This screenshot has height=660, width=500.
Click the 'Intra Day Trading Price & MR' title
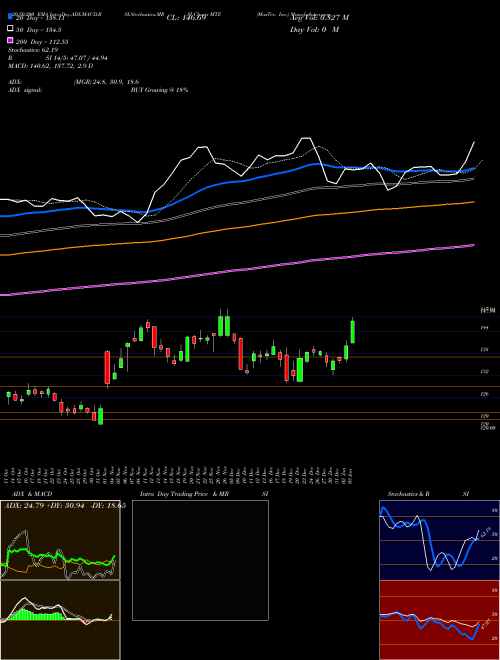click(x=184, y=494)
